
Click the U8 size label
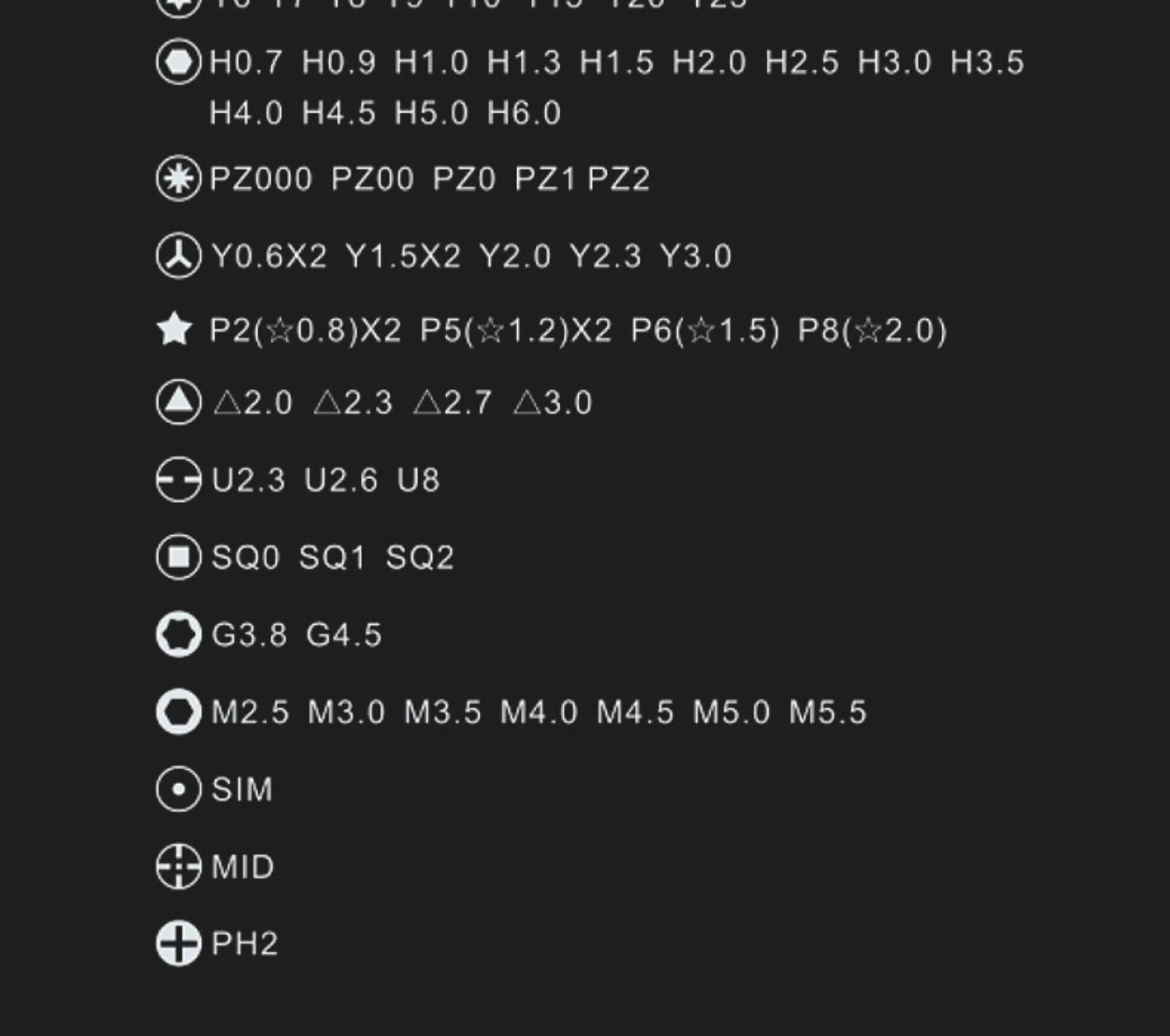418,481
